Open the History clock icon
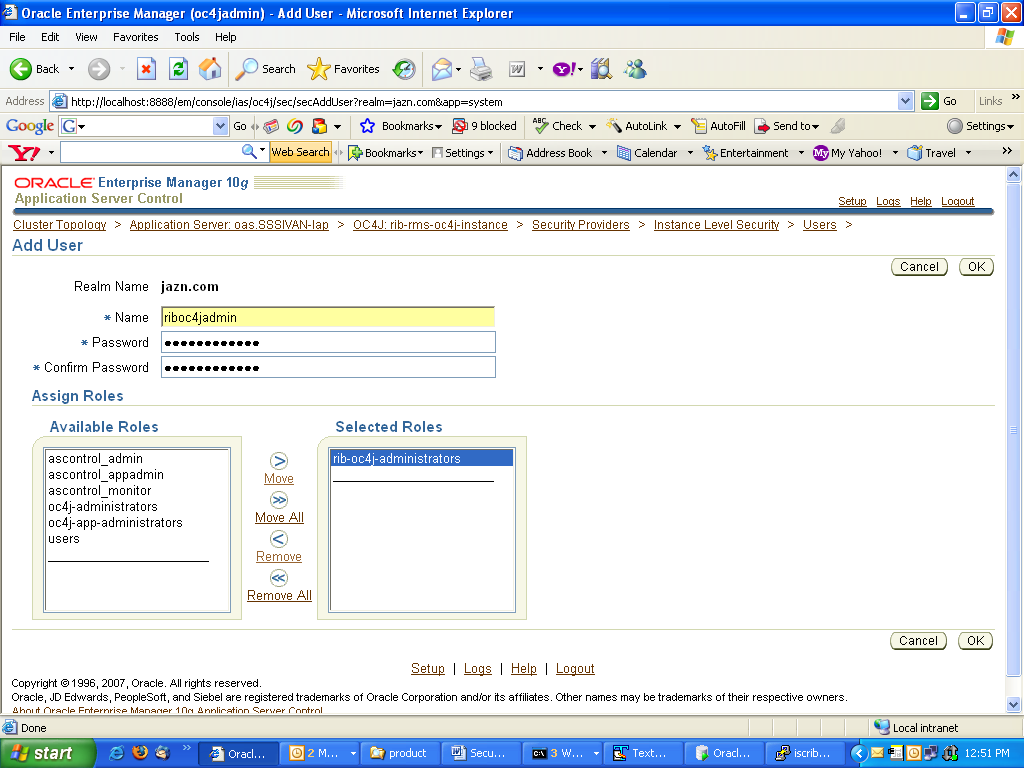Screen dimensions: 1024x768 pos(404,69)
